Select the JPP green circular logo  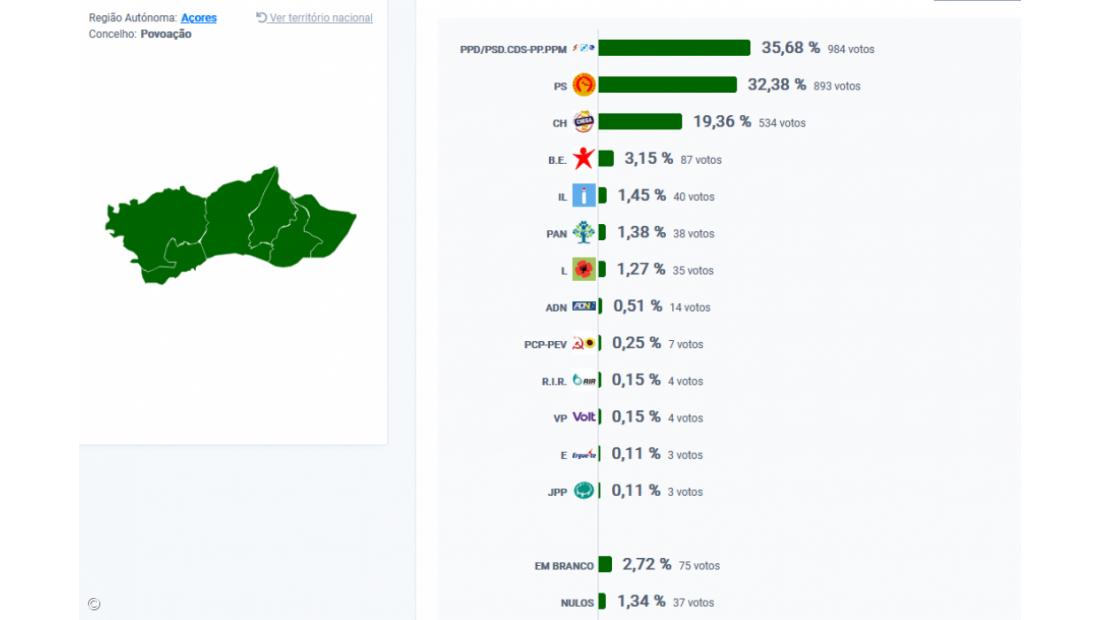click(x=582, y=491)
